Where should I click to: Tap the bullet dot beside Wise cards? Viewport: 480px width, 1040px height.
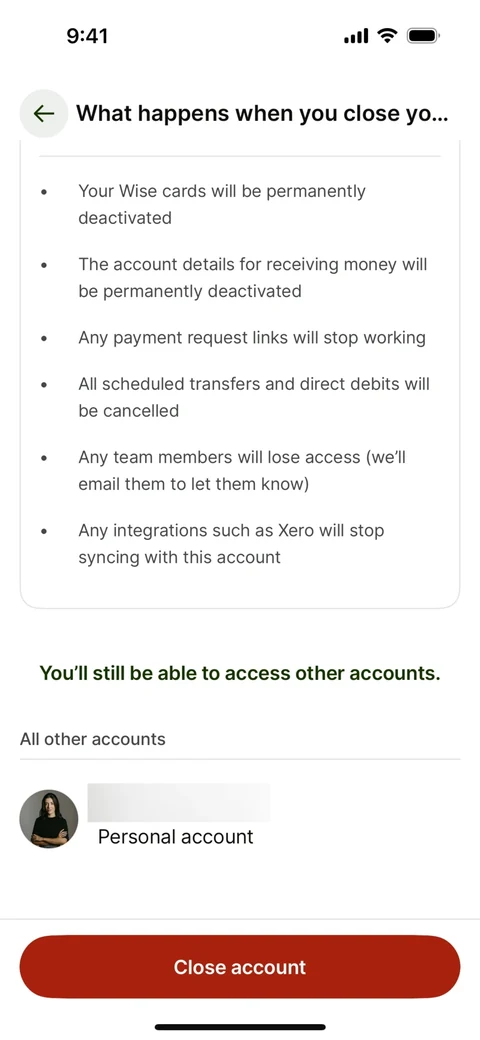coord(44,192)
